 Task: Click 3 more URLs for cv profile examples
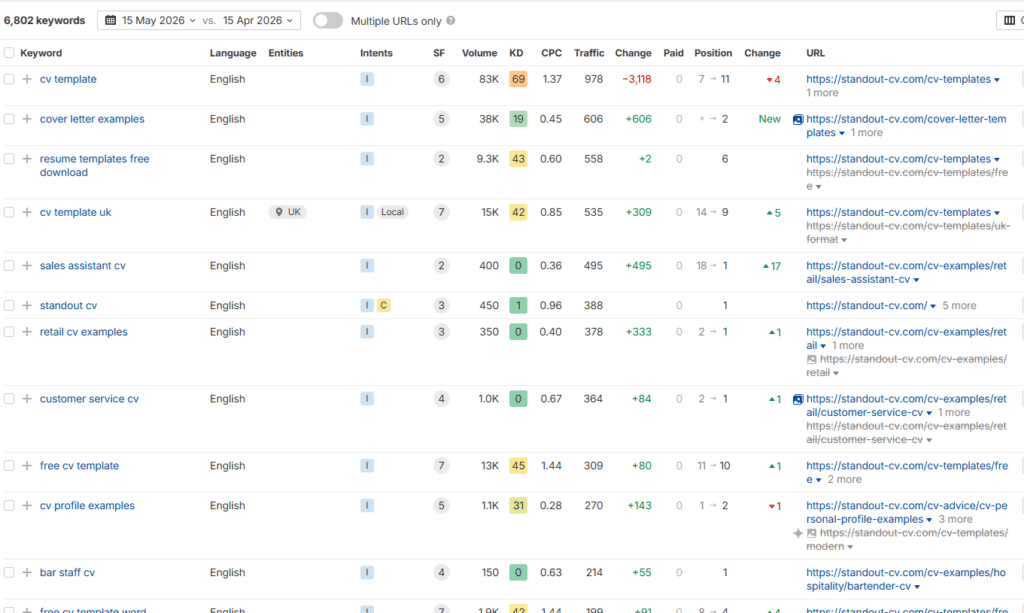coord(955,519)
